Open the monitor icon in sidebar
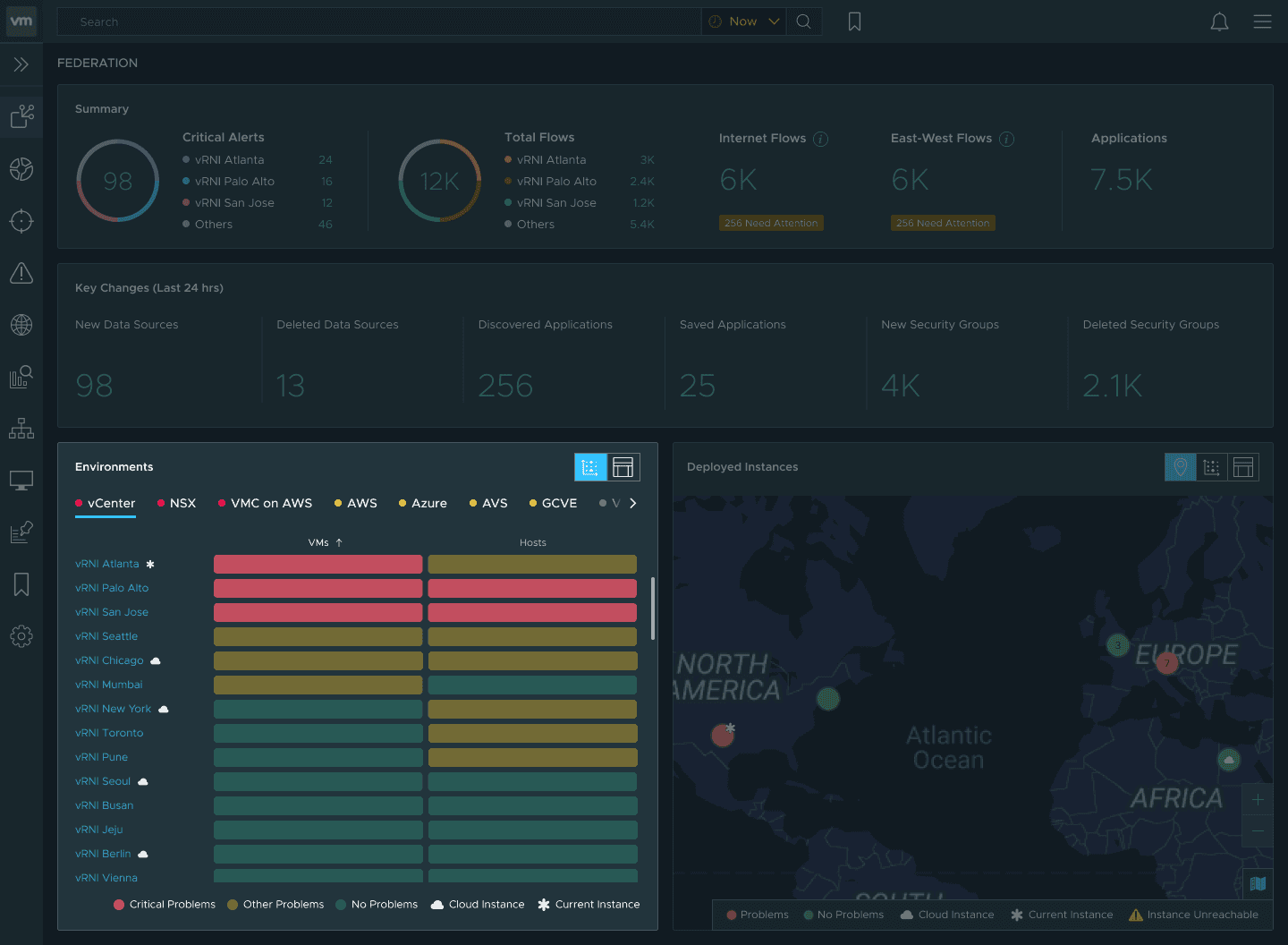 21,481
